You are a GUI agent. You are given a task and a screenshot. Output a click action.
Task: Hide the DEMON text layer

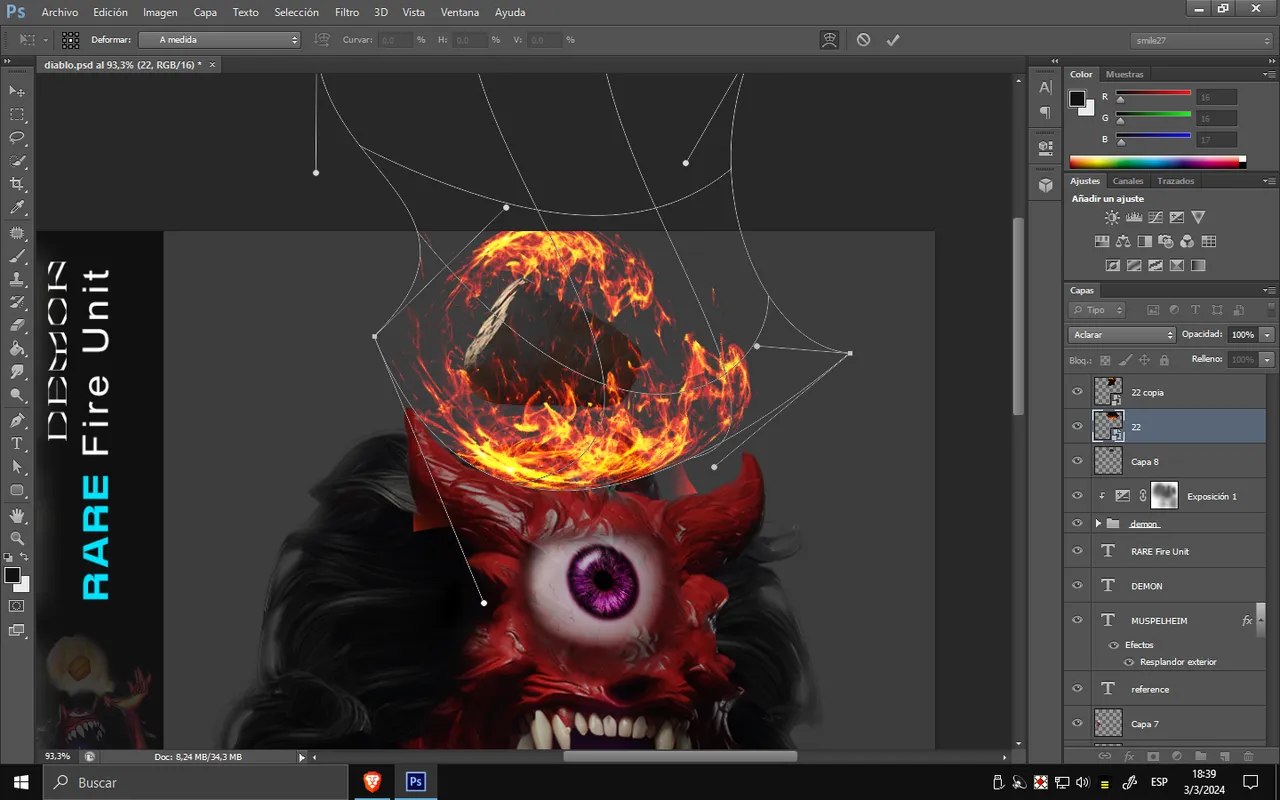coord(1077,585)
